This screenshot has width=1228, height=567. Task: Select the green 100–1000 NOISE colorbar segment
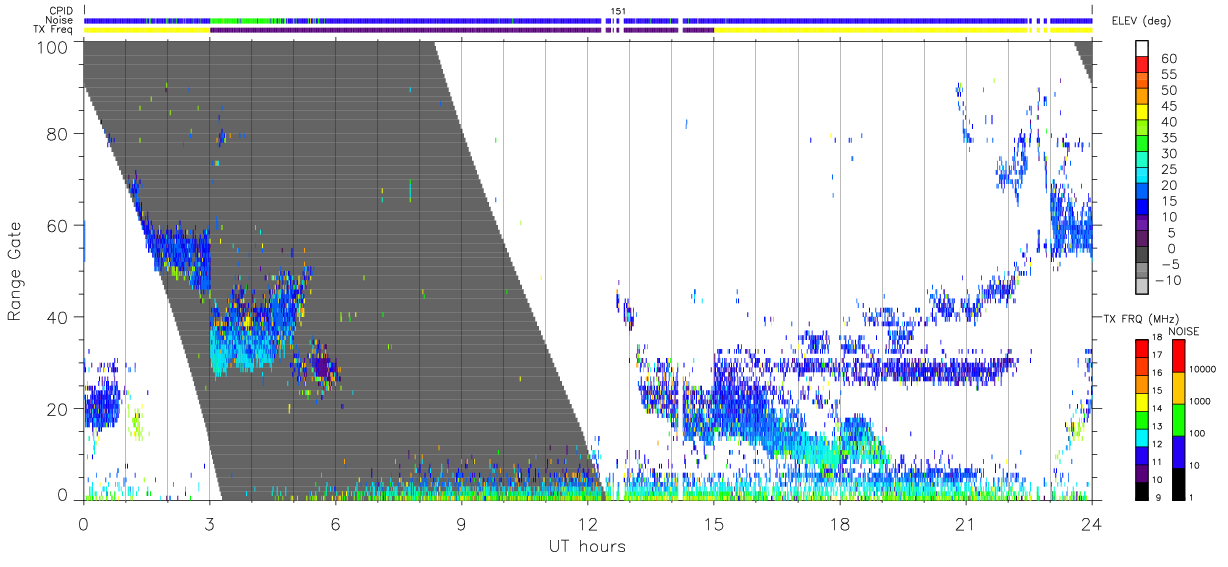[x=1178, y=419]
